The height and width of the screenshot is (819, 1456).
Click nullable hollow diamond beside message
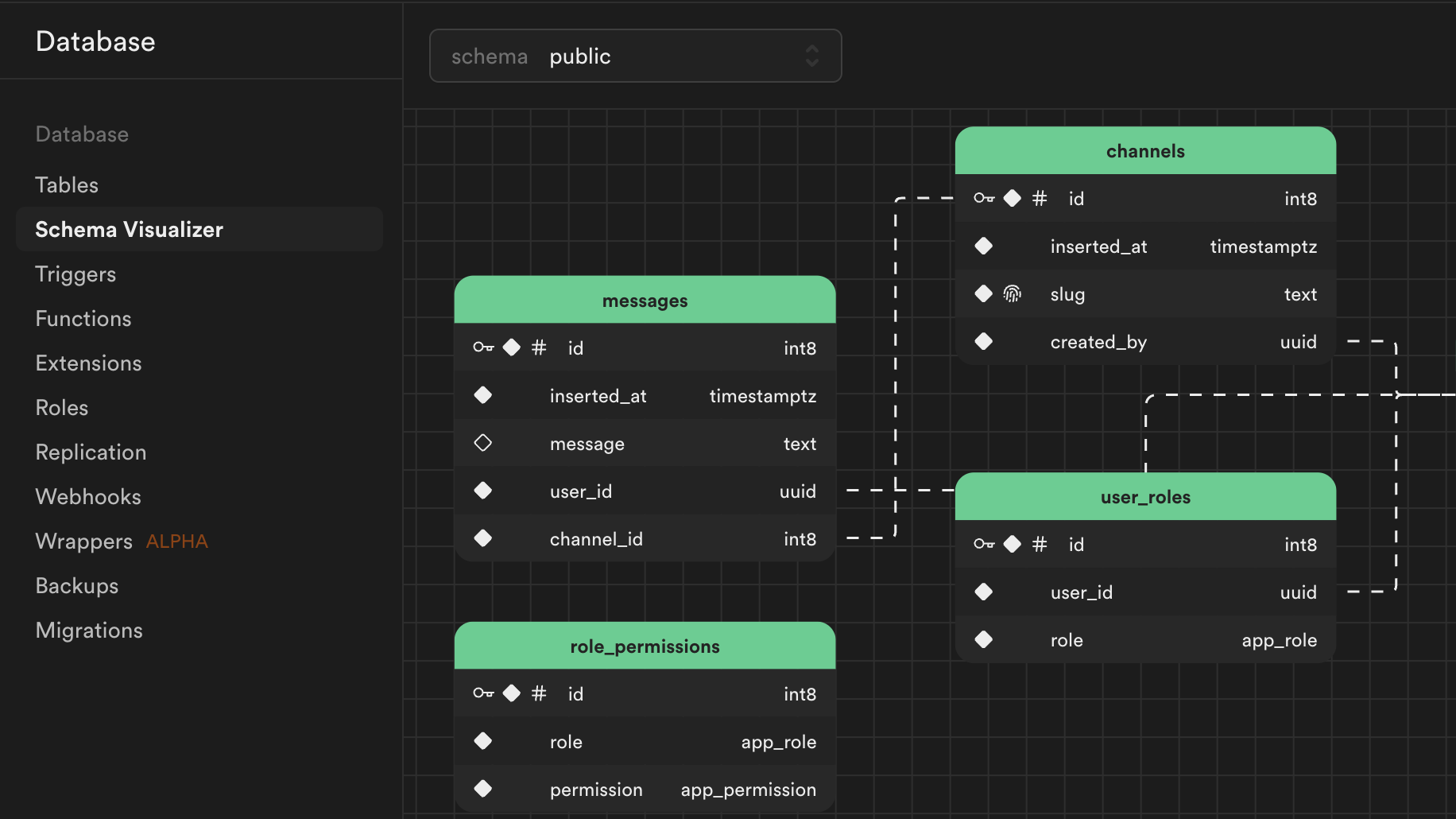[x=483, y=443]
